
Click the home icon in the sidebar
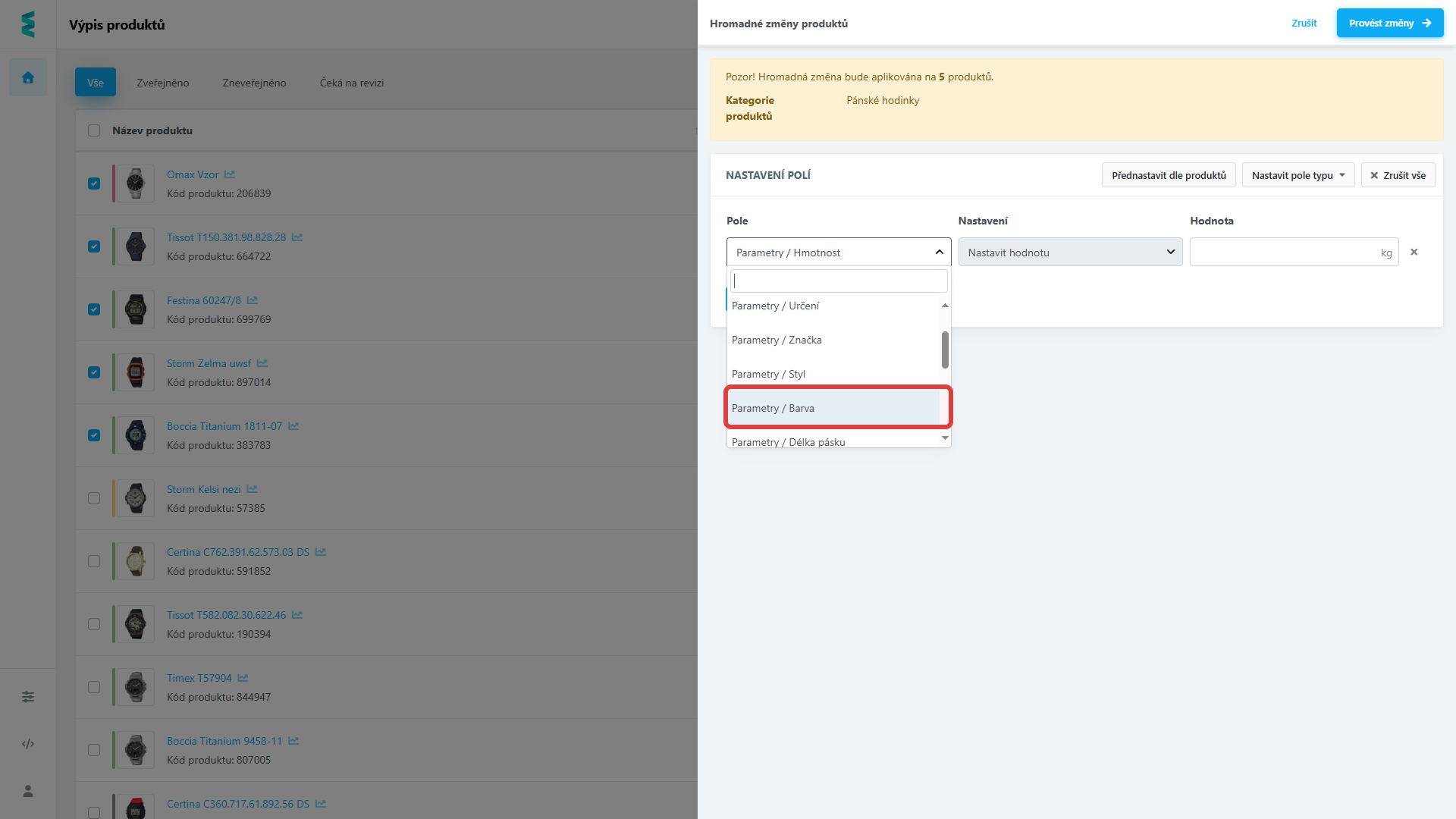[x=28, y=77]
